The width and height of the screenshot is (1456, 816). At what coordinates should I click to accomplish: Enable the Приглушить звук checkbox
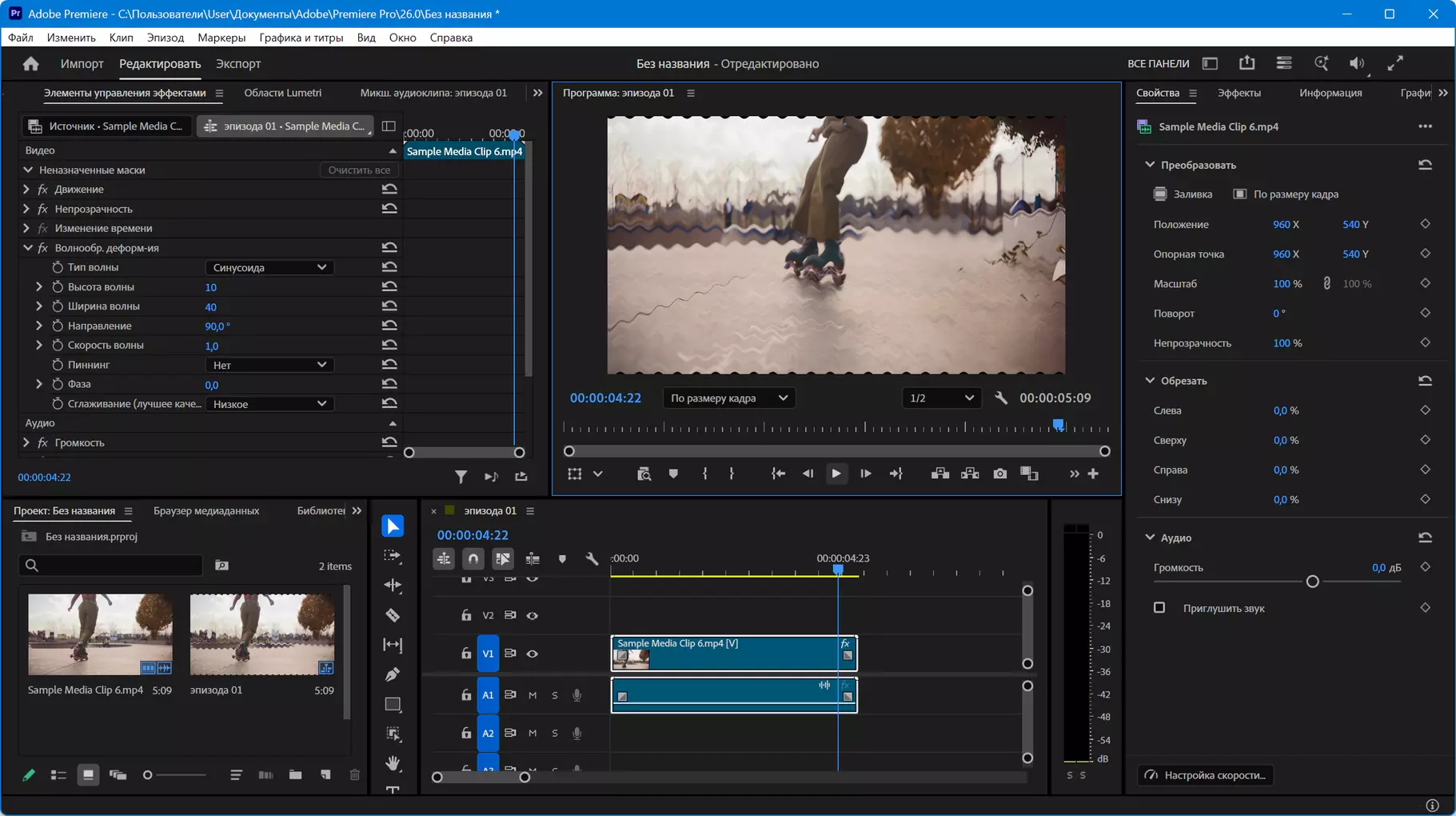1159,608
